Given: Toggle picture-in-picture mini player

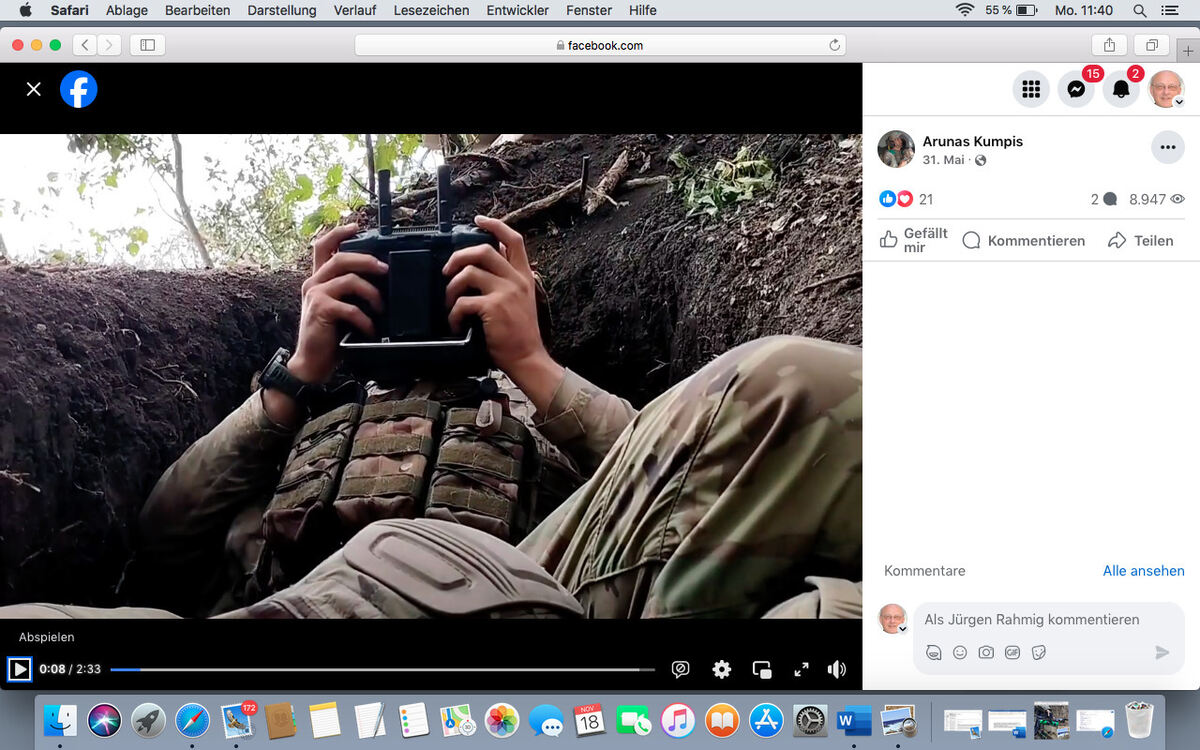Looking at the screenshot, I should tap(762, 669).
